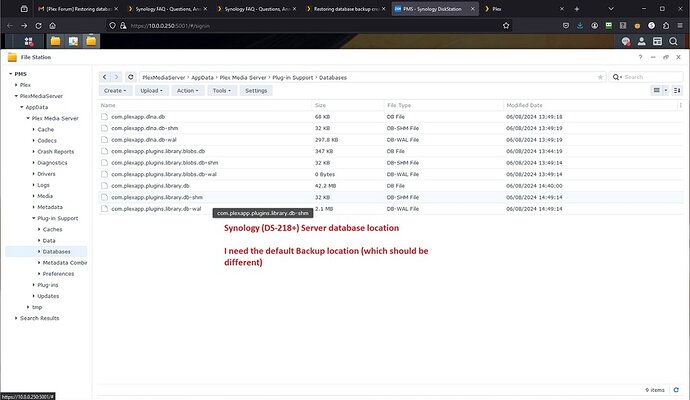Viewport: 690px width, 400px height.
Task: Select the Updates folder in the tree
Action: tap(48, 296)
